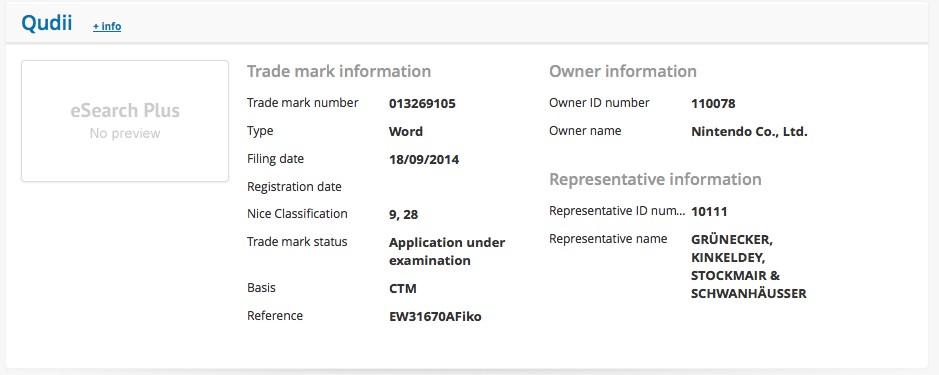The image size is (939, 375).
Task: Click the Qudii trade mark title
Action: [46, 23]
